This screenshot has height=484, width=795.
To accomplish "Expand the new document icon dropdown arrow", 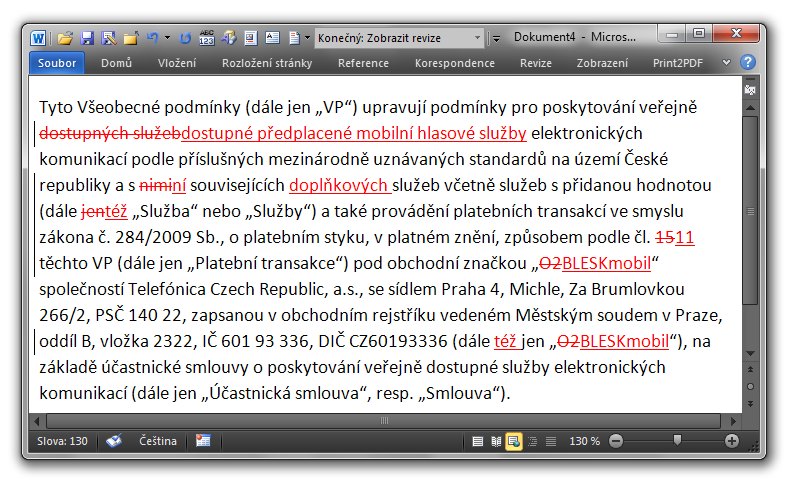I will [307, 38].
